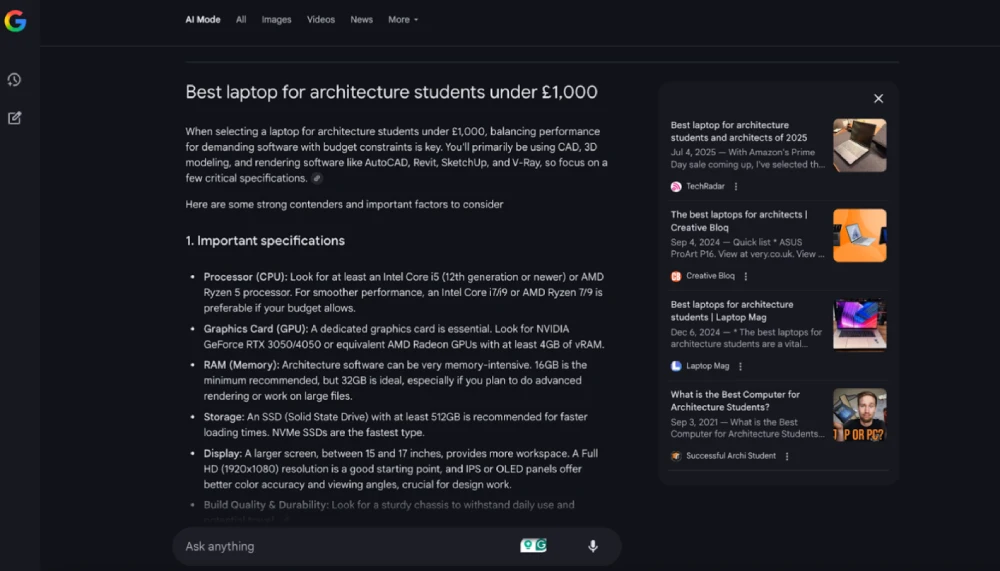Click the 'Storage:' bullet label
Image resolution: width=1000 pixels, height=571 pixels.
(224, 417)
